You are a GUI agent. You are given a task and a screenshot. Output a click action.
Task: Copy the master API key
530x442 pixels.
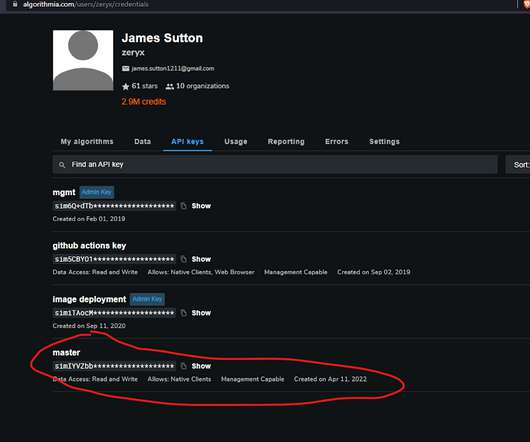(184, 366)
